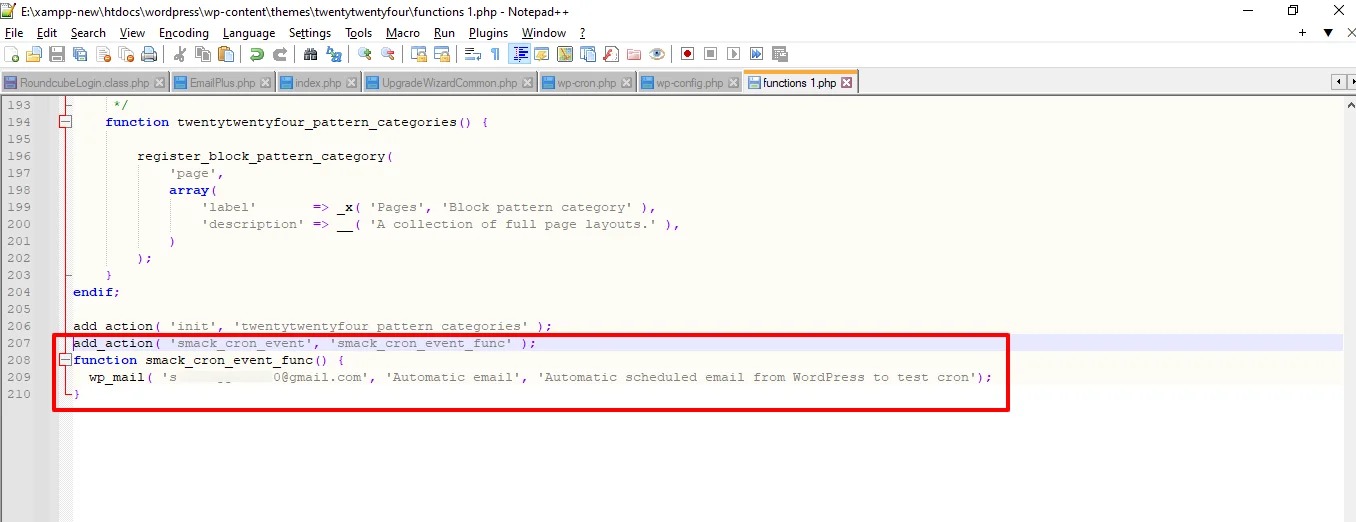Screen dimensions: 1356x522
Task: Open the Edit menu
Action: 47,33
